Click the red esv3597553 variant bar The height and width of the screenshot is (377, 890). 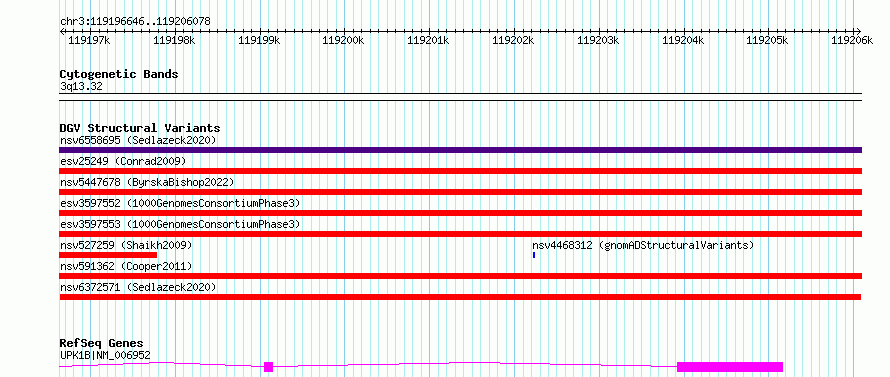point(460,234)
